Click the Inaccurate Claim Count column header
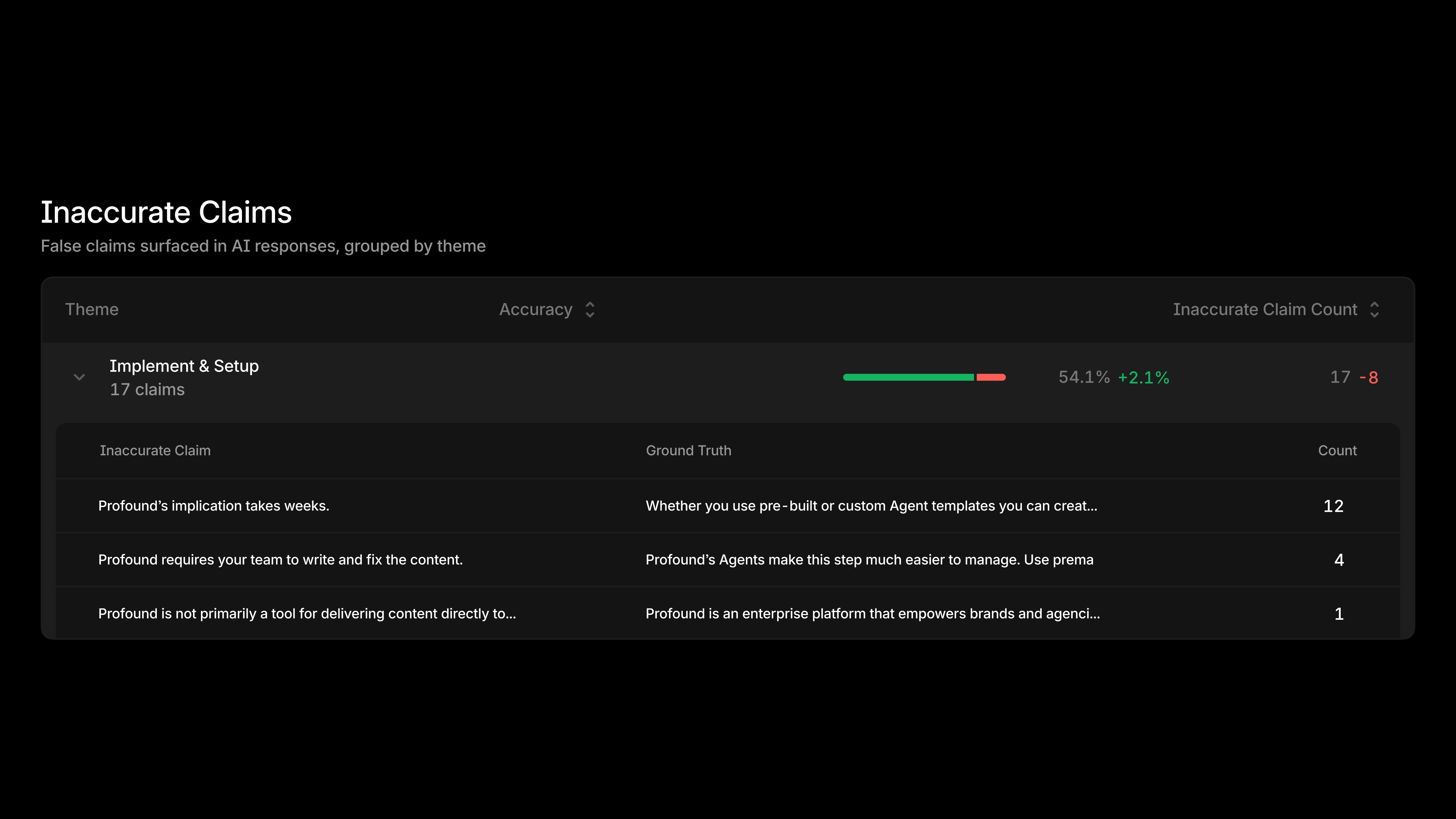Screen dimensions: 1456x819 pyautogui.click(x=1265, y=310)
